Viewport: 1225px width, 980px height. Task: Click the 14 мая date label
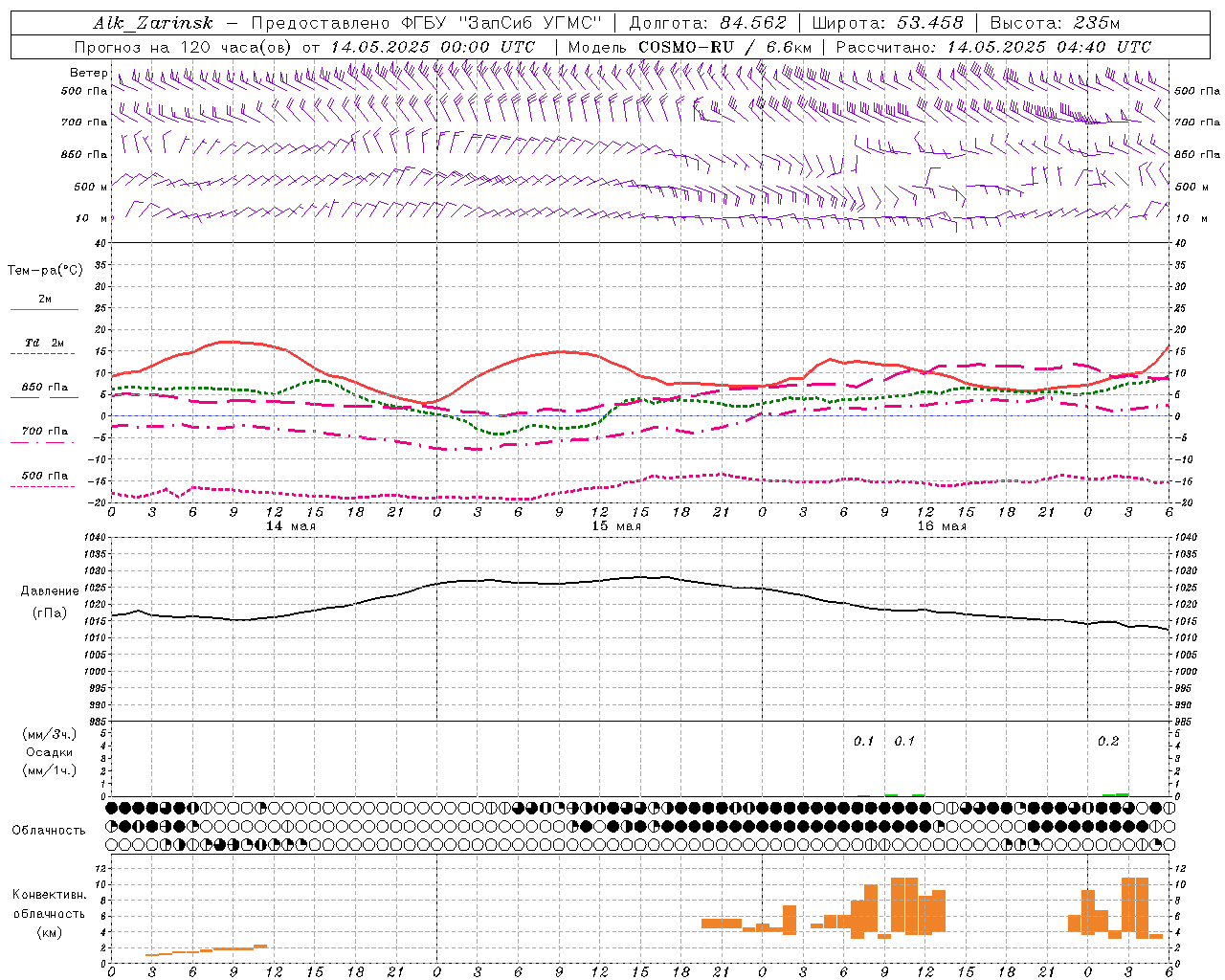click(290, 526)
